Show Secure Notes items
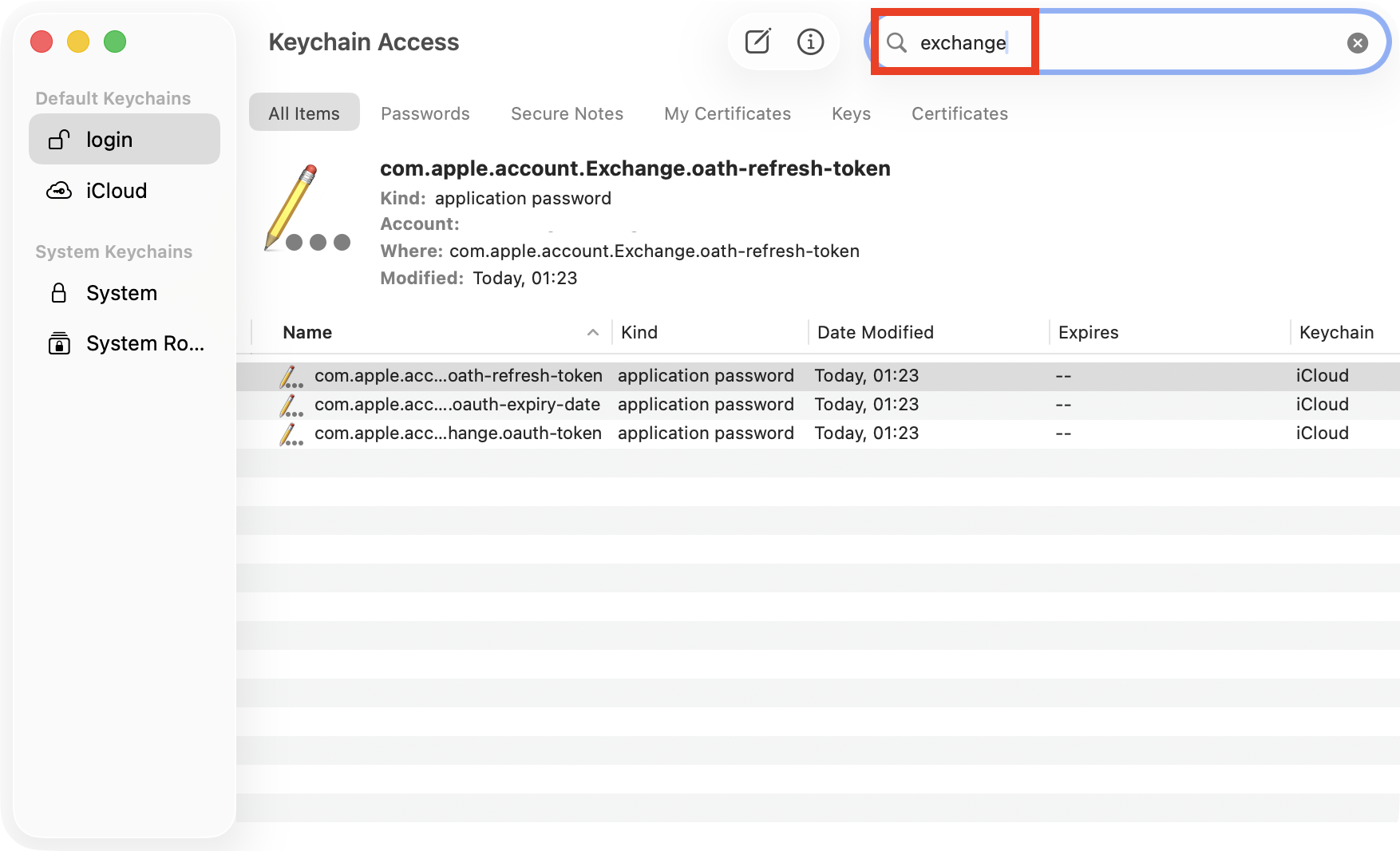Image resolution: width=1400 pixels, height=851 pixels. (566, 113)
